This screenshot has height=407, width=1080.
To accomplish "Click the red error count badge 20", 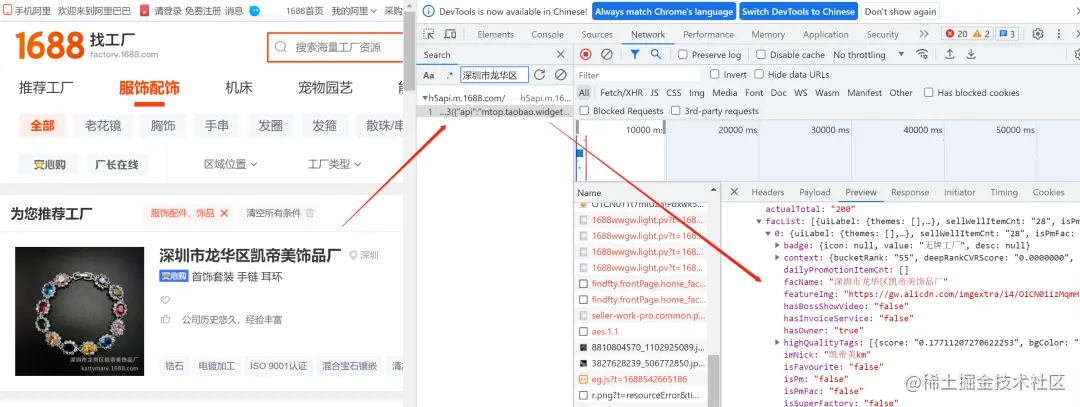I will (956, 34).
